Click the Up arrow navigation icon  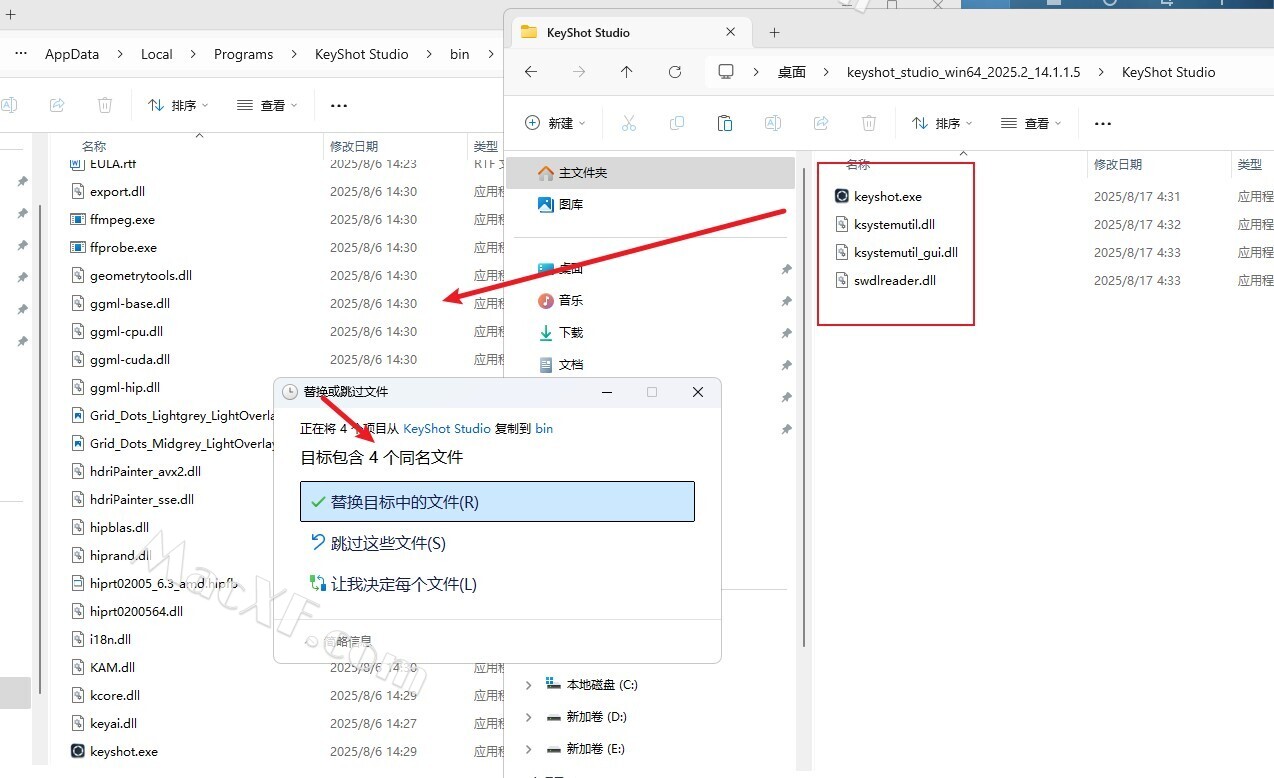627,72
